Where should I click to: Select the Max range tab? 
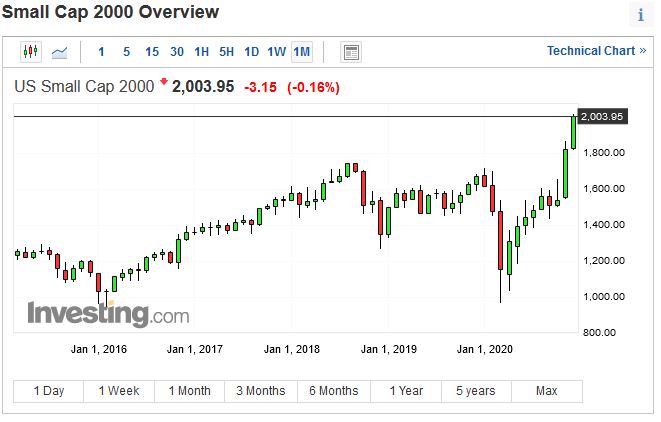point(547,391)
